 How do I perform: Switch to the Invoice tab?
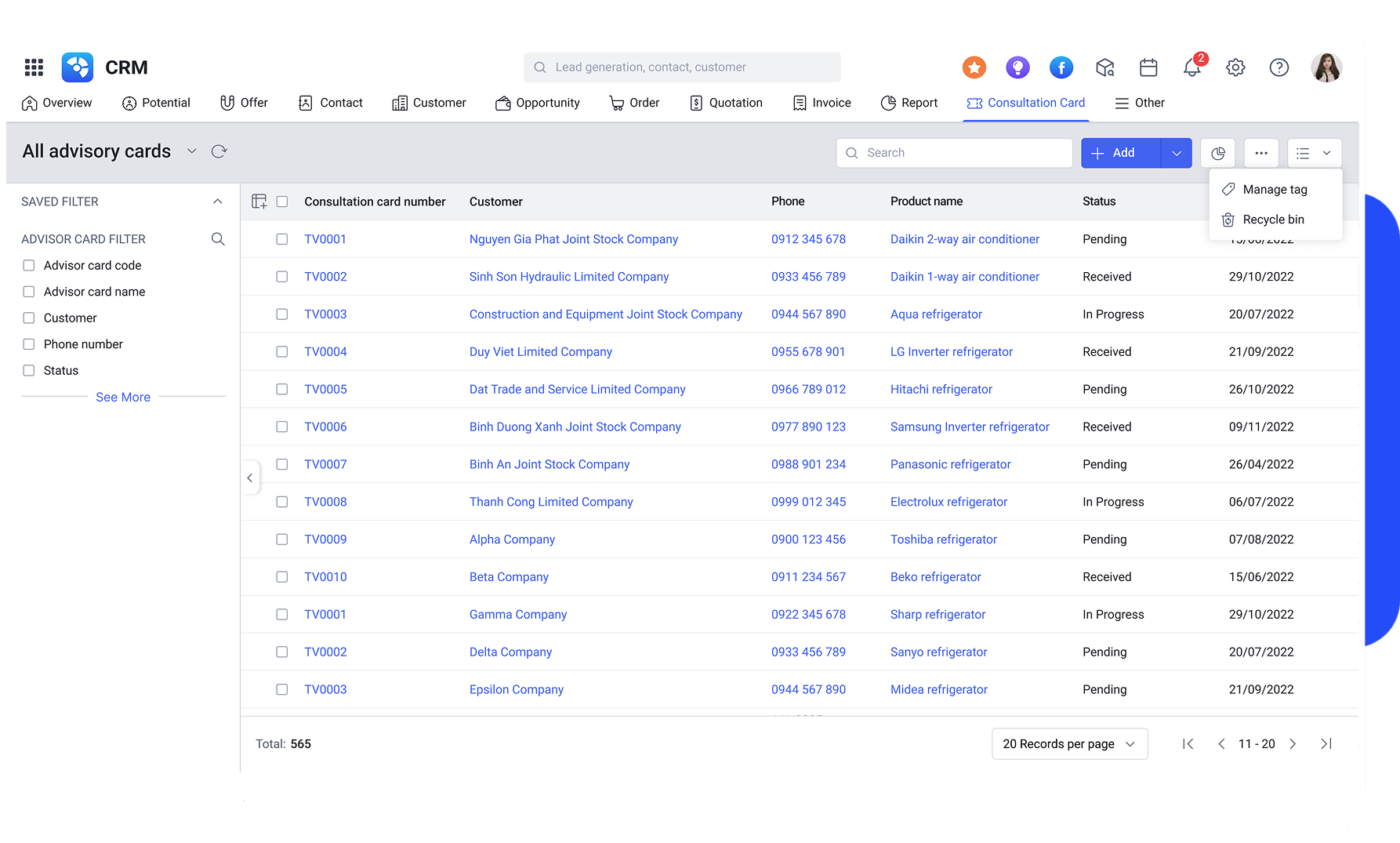[822, 103]
